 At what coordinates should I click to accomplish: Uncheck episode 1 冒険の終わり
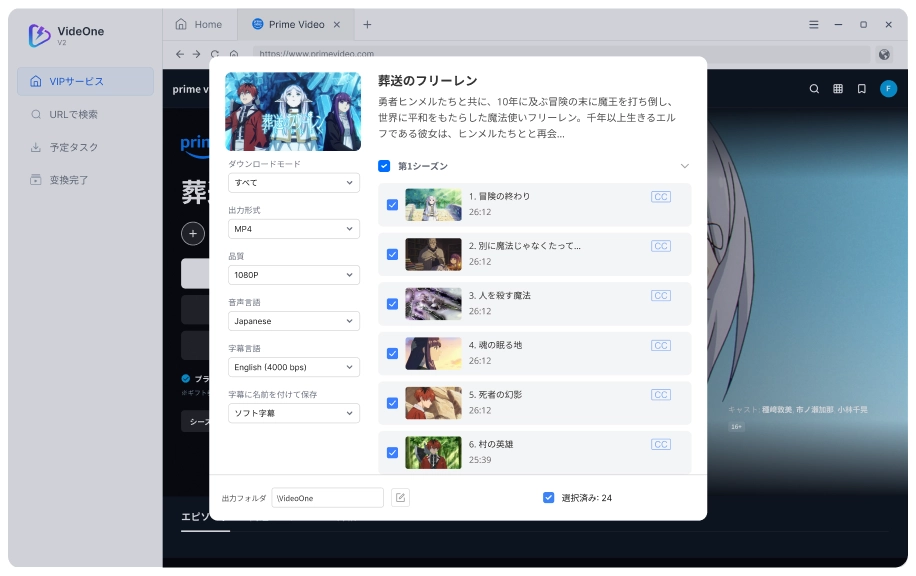click(393, 204)
